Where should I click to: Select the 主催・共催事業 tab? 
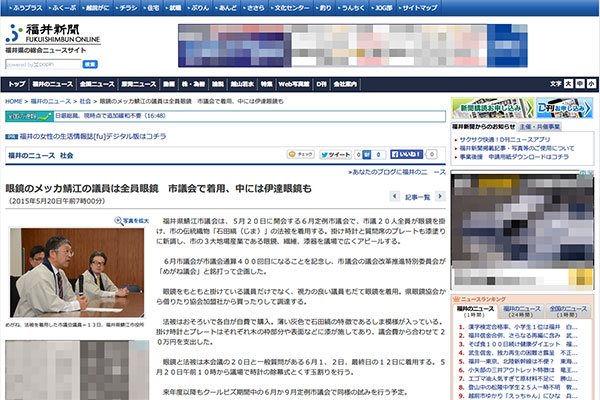click(x=540, y=127)
